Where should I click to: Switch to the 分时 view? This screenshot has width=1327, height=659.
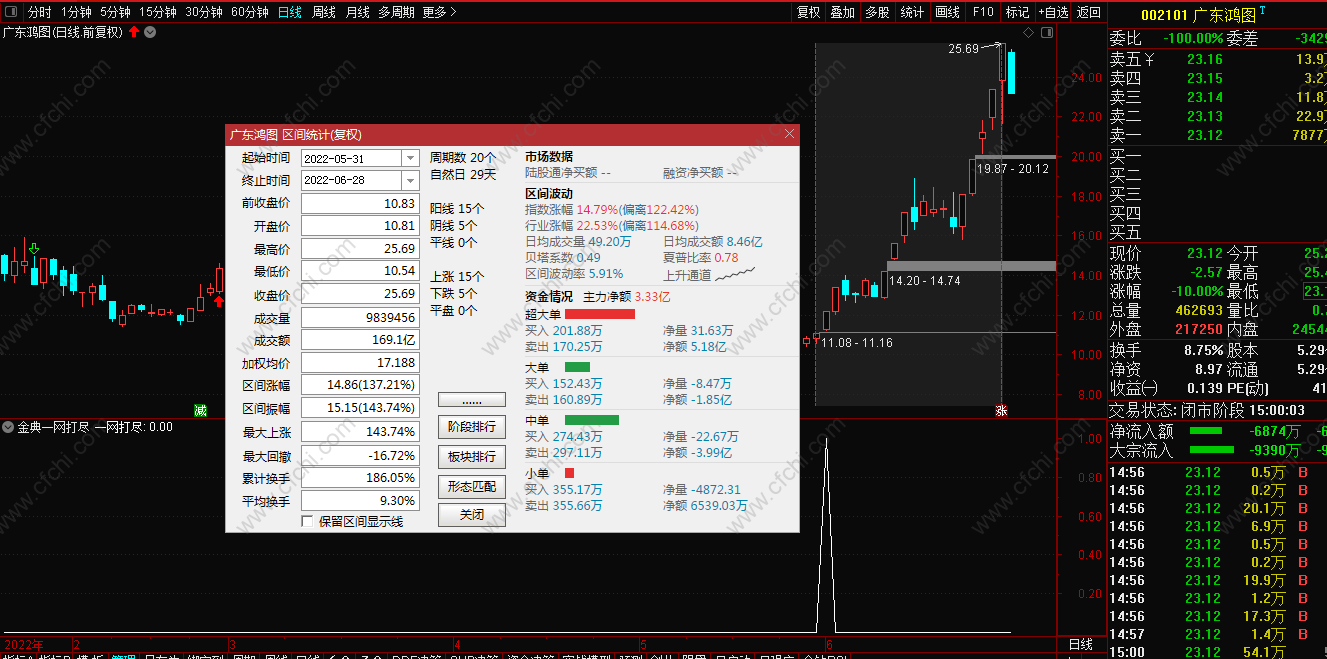click(39, 12)
